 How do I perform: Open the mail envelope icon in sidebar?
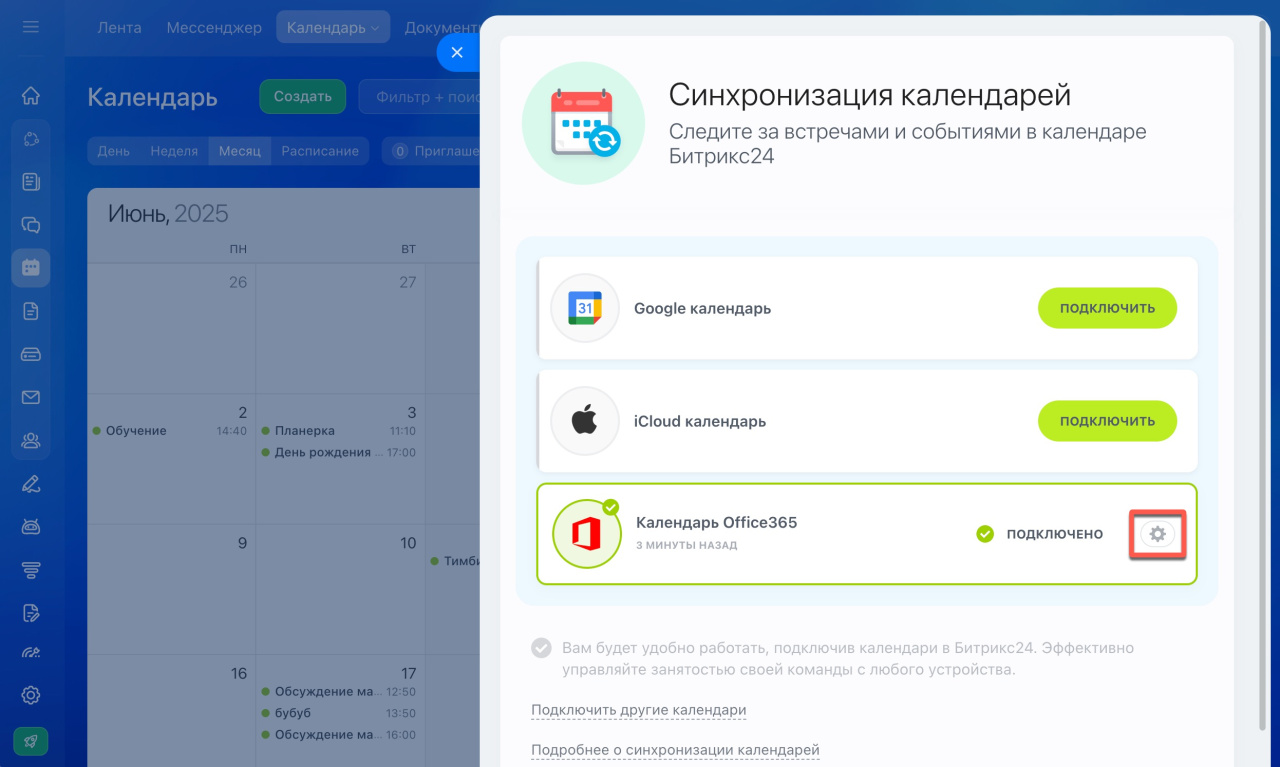click(31, 397)
